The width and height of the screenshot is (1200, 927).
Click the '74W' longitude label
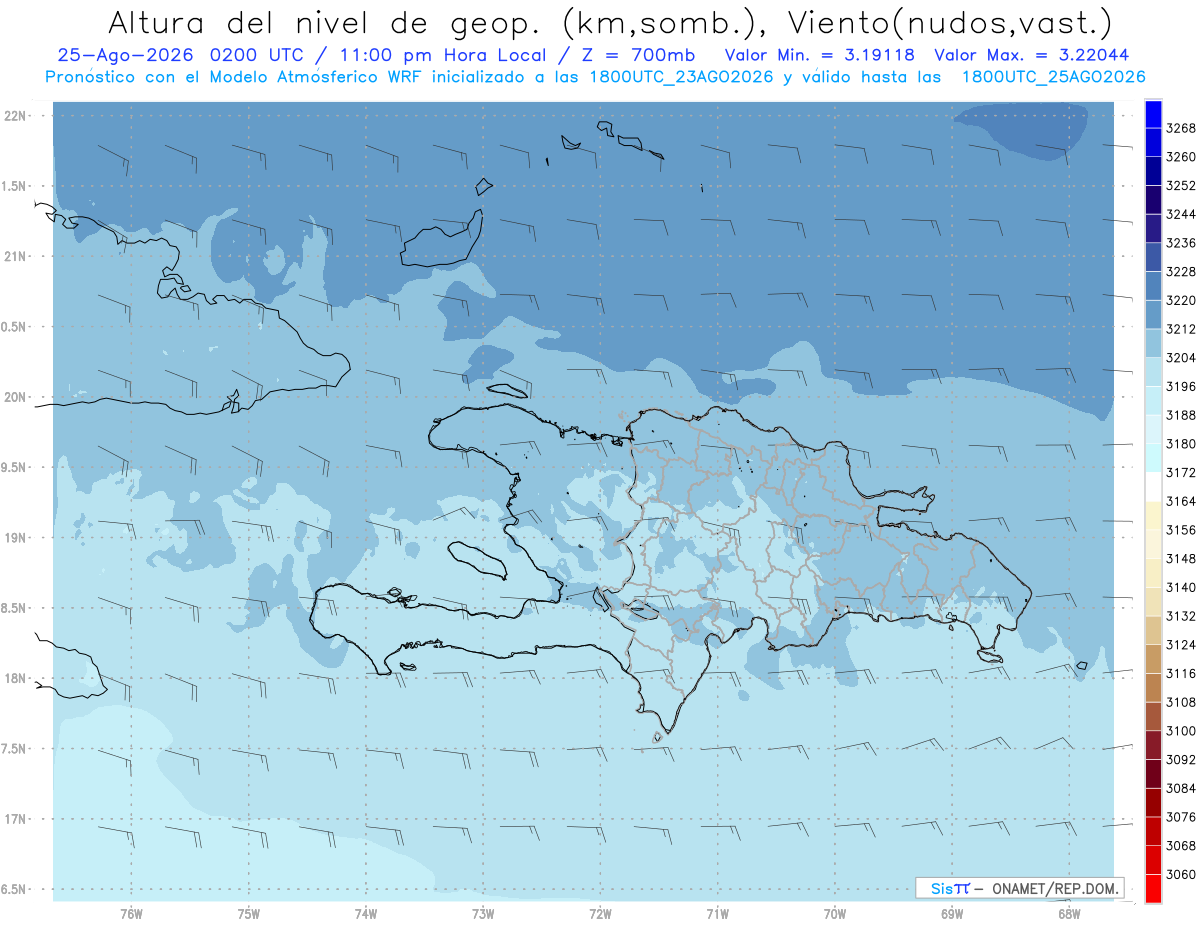pos(366,913)
